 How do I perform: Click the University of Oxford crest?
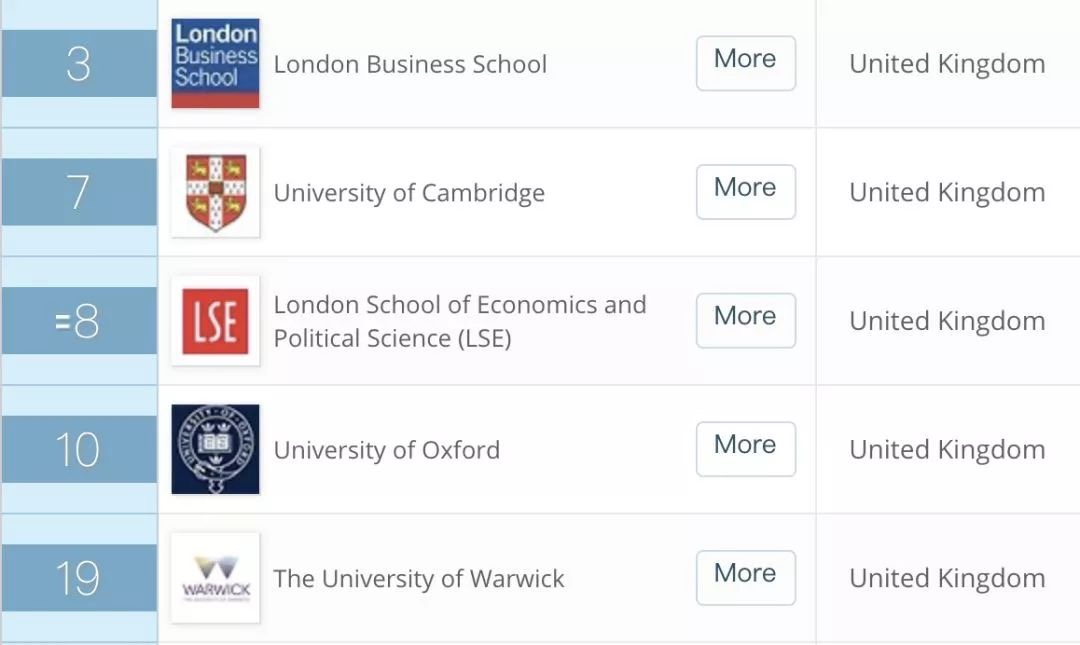click(215, 449)
